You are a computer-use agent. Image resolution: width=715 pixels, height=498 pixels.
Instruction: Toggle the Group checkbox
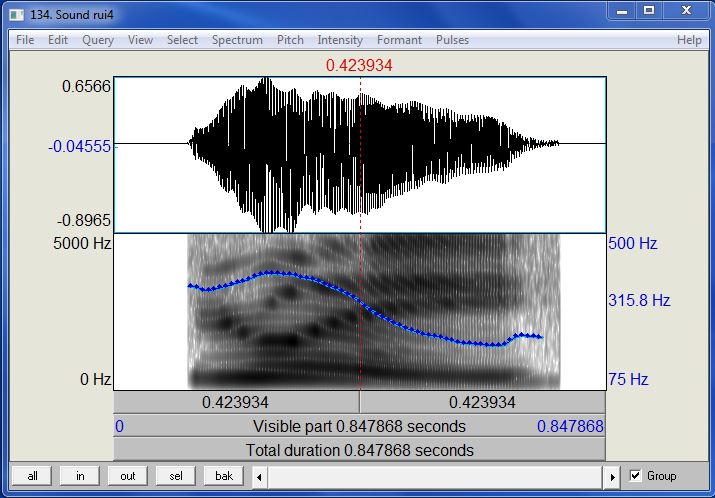pos(635,476)
